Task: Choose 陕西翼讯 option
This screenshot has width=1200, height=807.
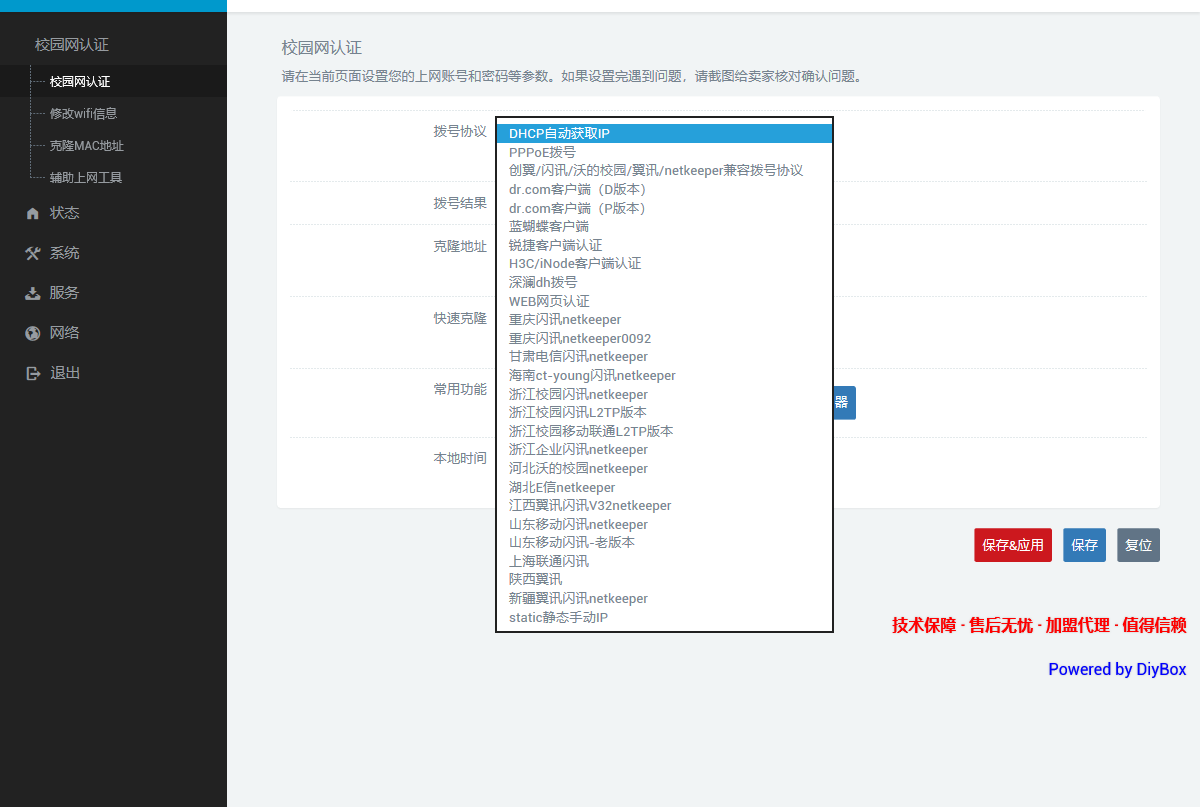Action: 664,579
